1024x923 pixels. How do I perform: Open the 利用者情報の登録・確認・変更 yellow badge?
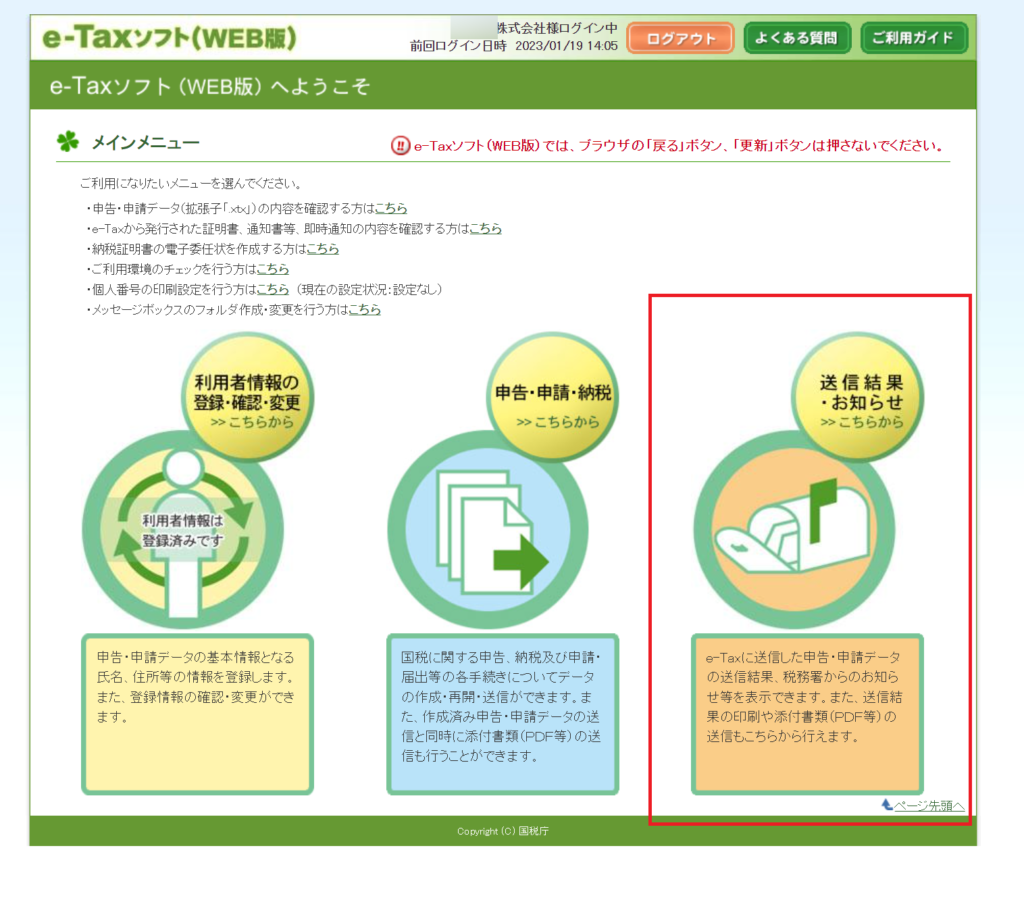point(248,397)
